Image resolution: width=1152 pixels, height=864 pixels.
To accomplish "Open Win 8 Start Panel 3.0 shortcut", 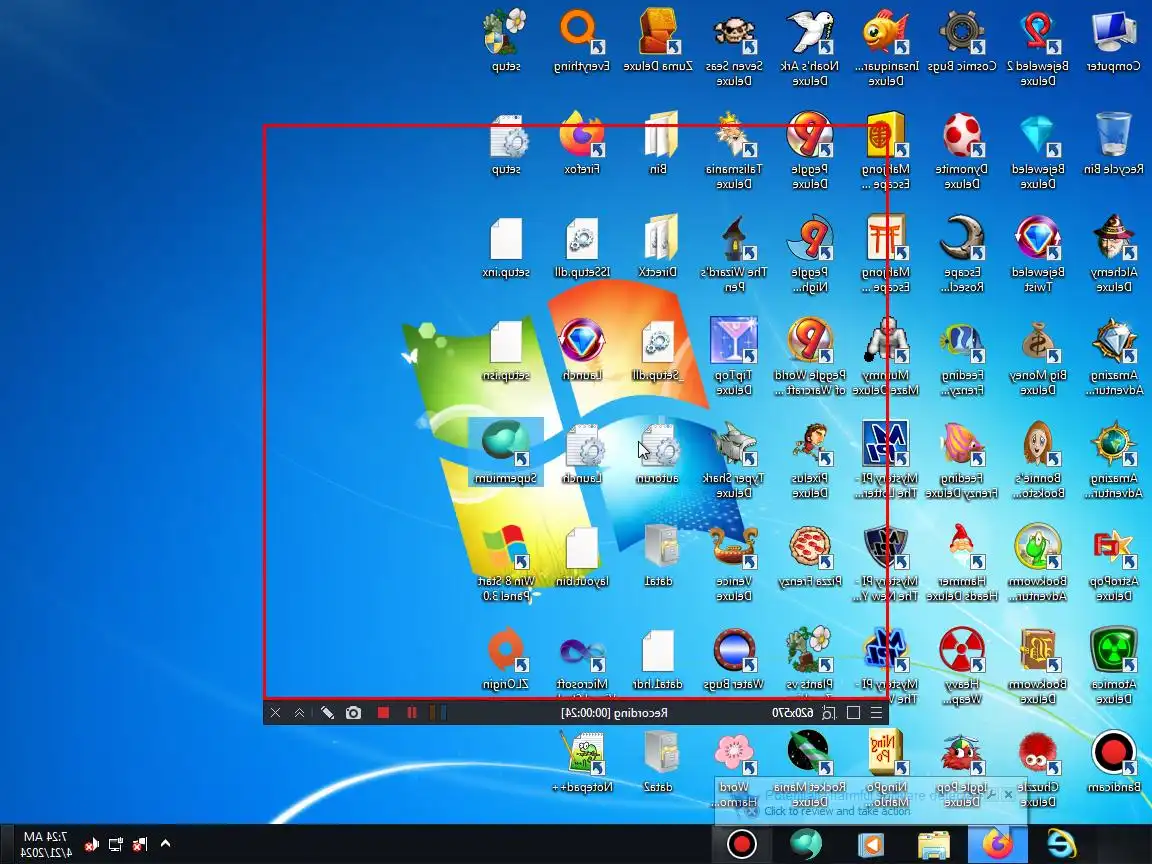I will pyautogui.click(x=505, y=564).
